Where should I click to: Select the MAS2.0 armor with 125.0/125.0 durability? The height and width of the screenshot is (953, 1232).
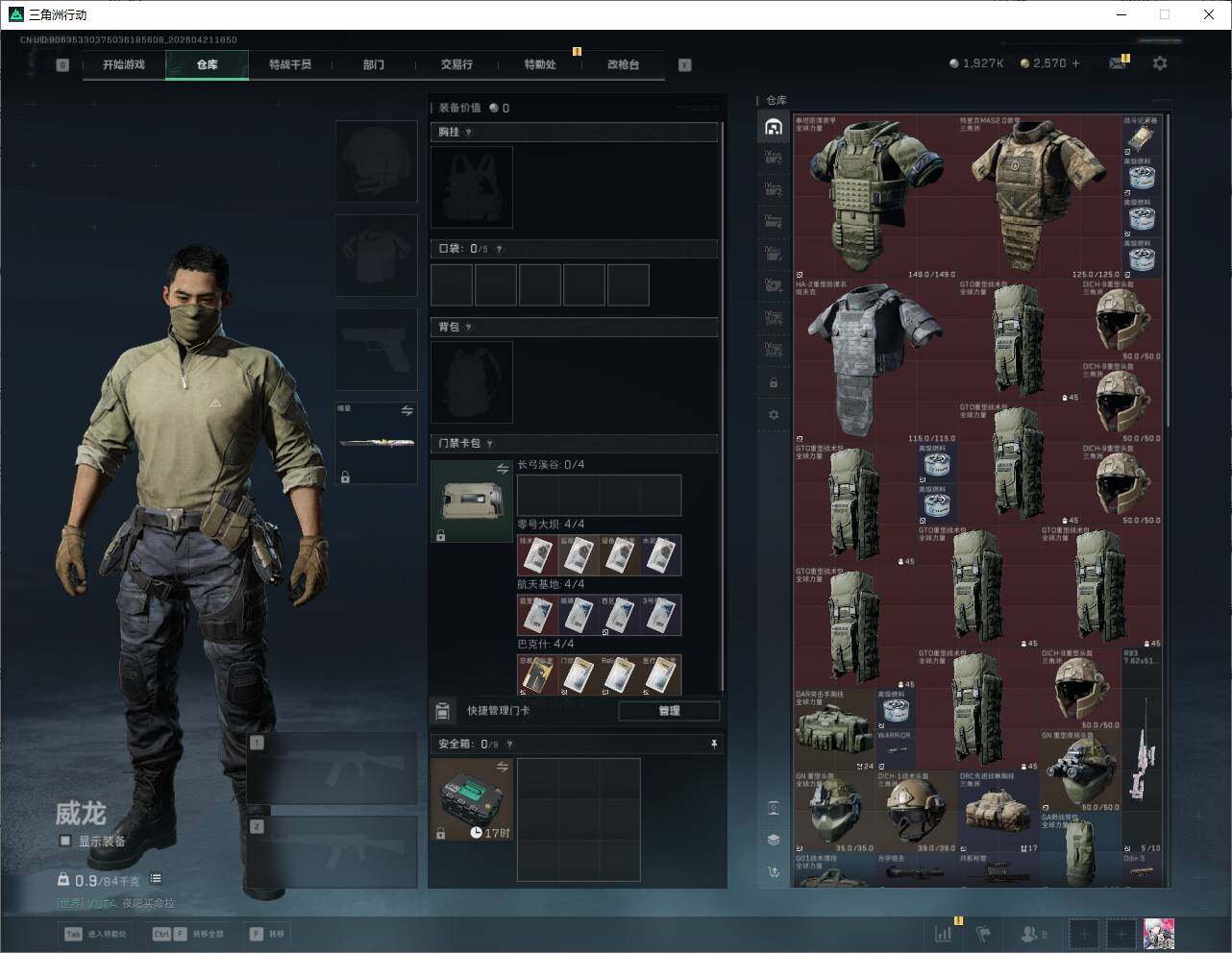[1040, 199]
